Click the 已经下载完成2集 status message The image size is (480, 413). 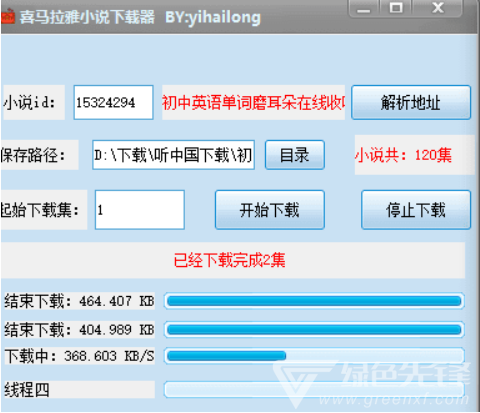point(230,260)
